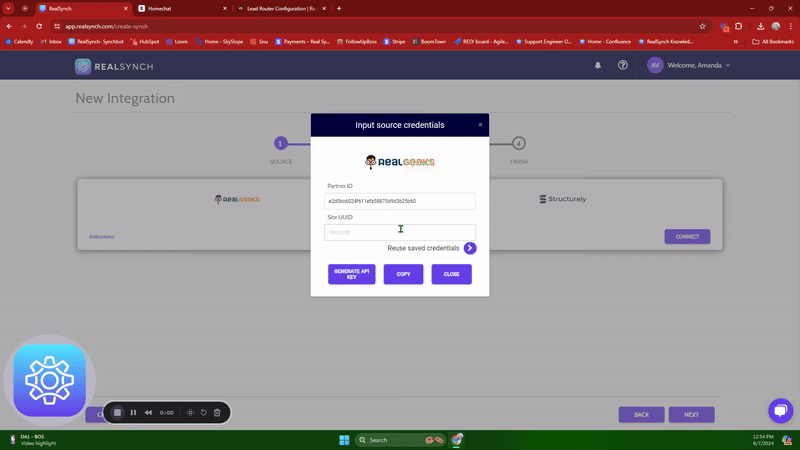Click the browser forward arrow
Viewport: 800px width, 450px height.
[24, 26]
